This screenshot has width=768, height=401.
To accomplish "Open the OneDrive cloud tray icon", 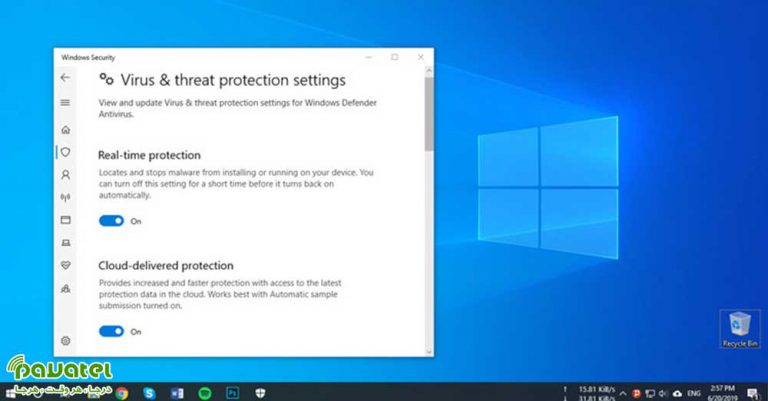I will [677, 393].
